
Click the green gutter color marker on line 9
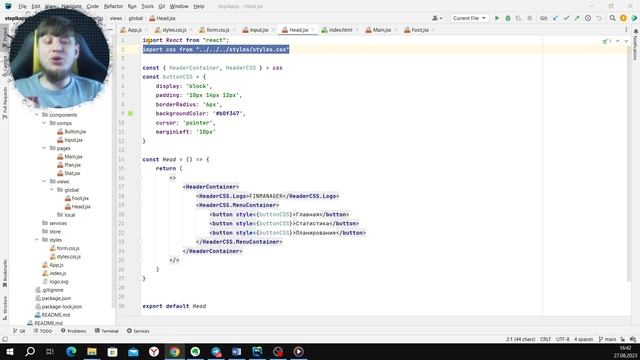pos(131,113)
